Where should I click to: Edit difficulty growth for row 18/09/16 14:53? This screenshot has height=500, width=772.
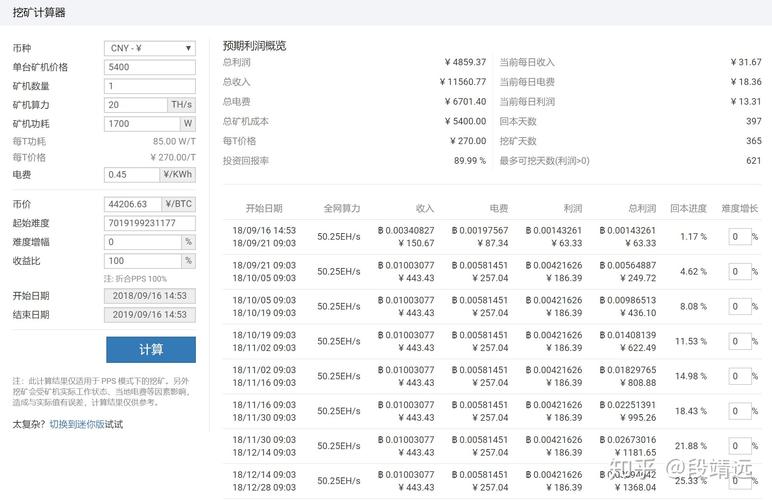click(740, 237)
